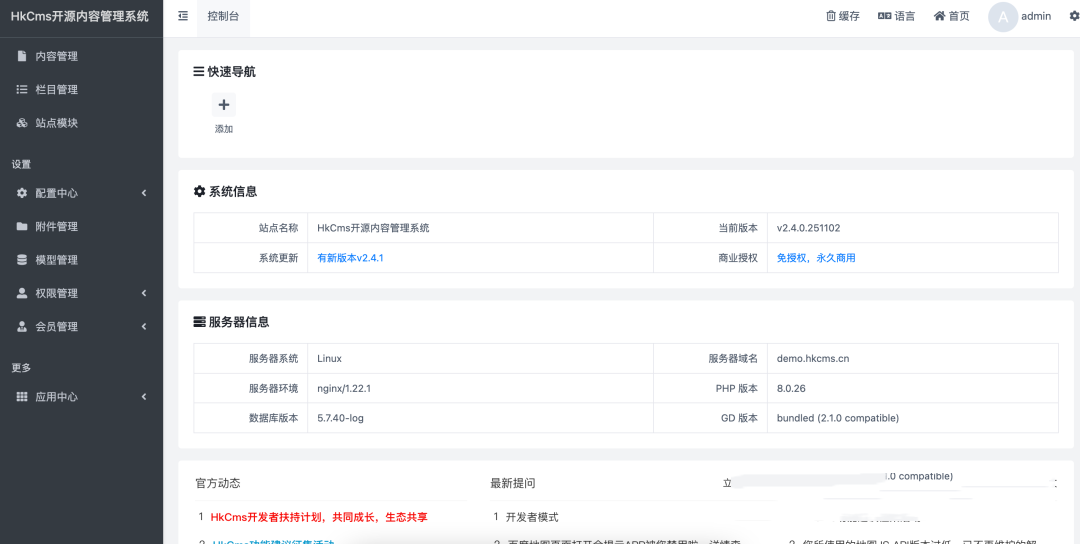Click the site name value HkCms开源内容管理系统
Image resolution: width=1080 pixels, height=544 pixels.
[373, 228]
